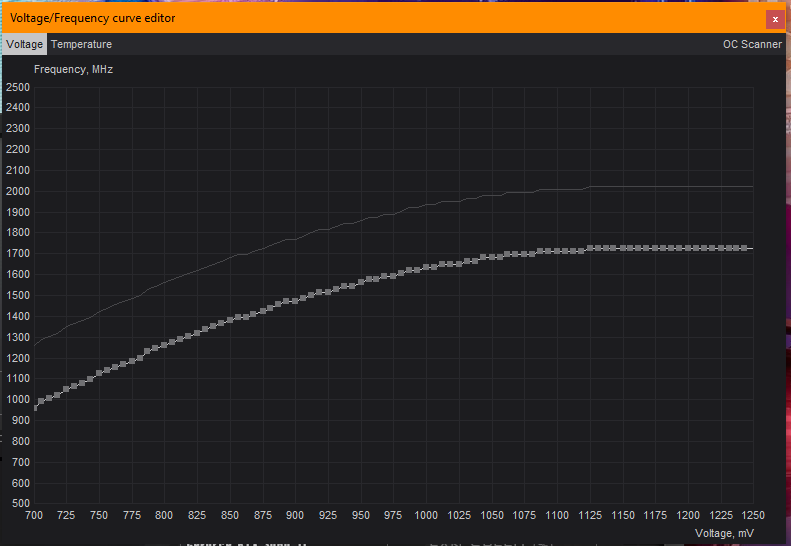
Task: Click the 1250 voltage axis label
Action: pyautogui.click(x=753, y=515)
